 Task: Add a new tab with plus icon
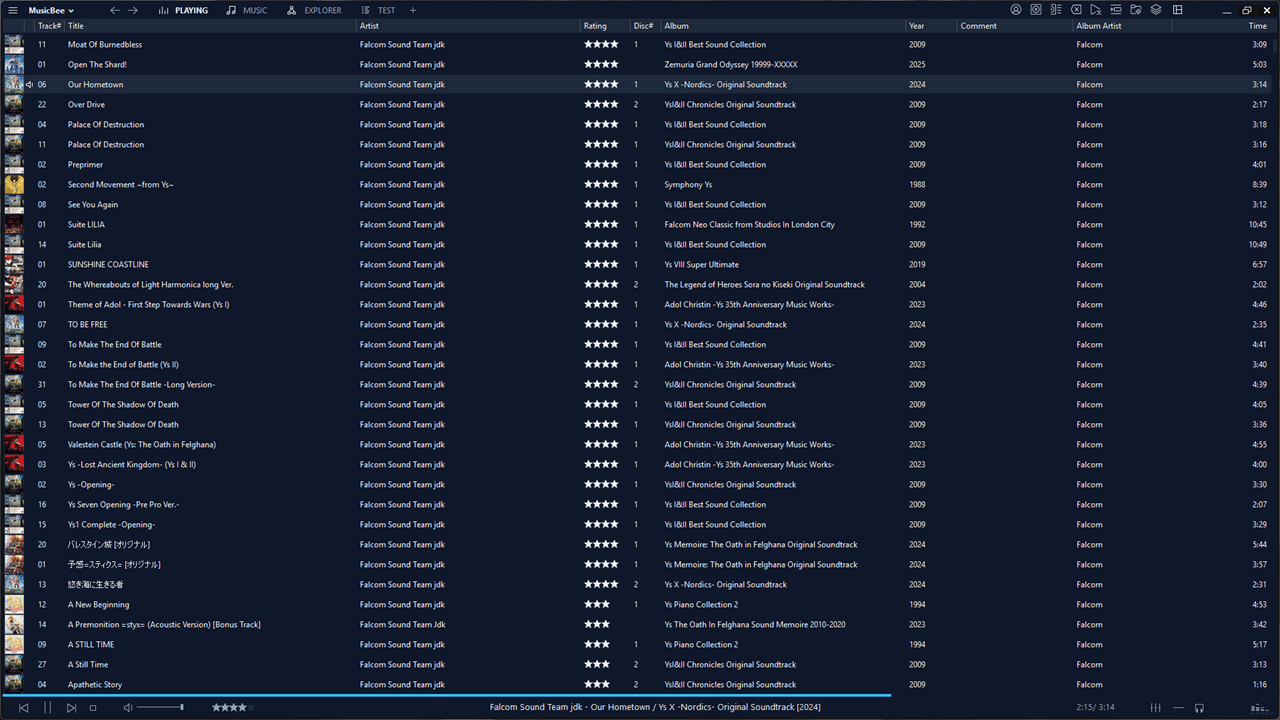pos(413,10)
